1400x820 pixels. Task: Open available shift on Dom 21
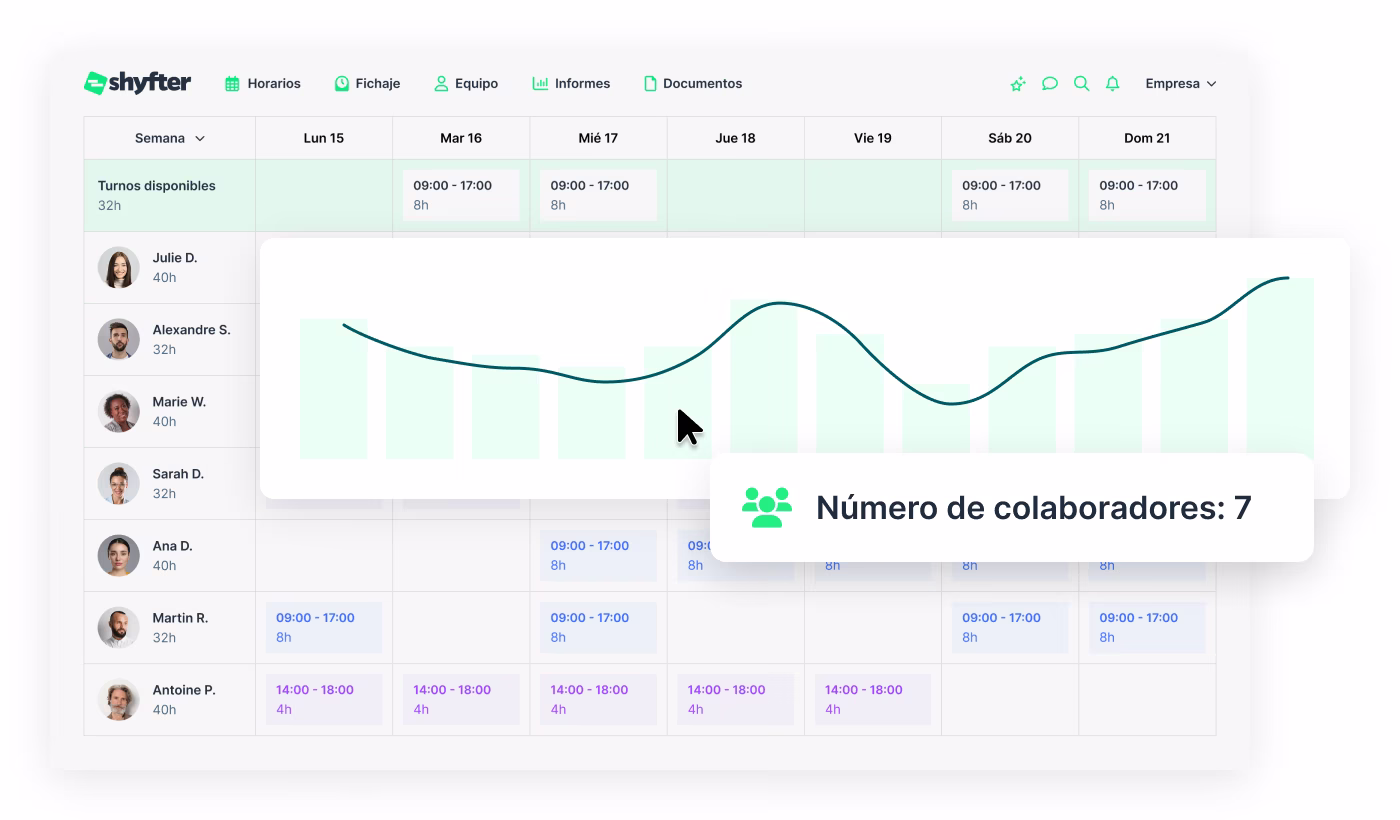pyautogui.click(x=1147, y=195)
